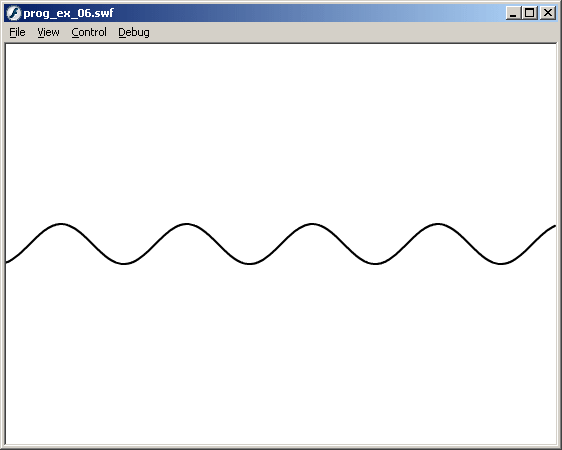The image size is (562, 450).
Task: Open the Debug menu
Action: click(134, 32)
